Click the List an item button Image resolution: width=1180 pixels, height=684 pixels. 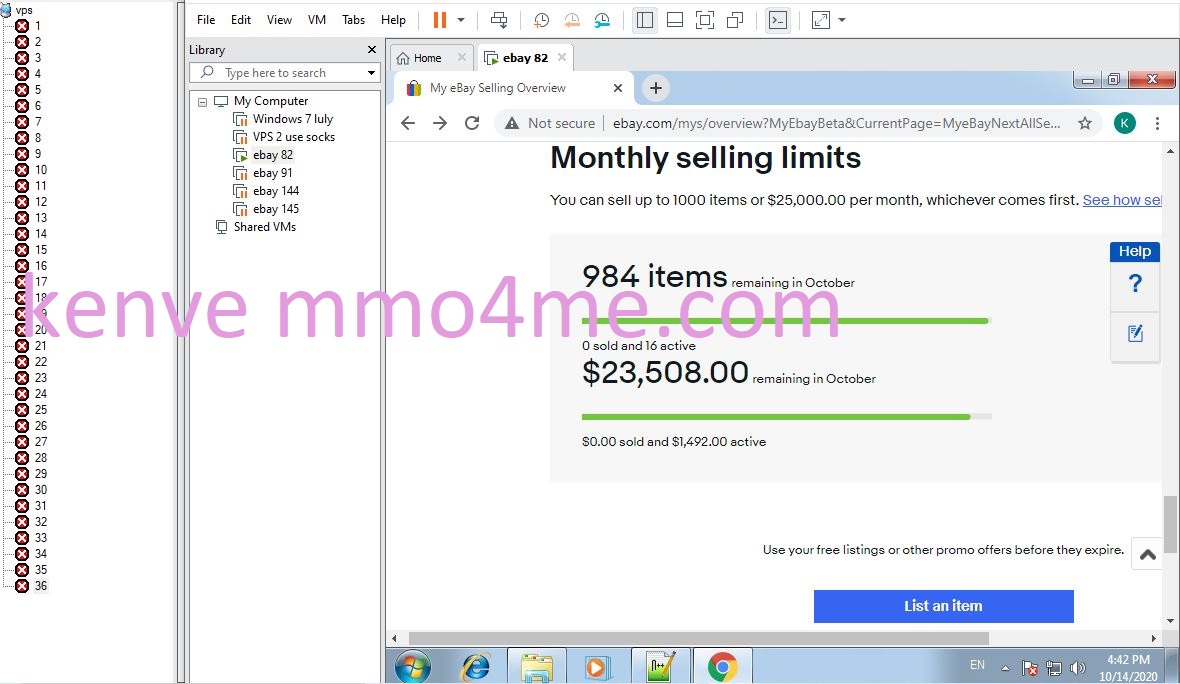[x=944, y=606]
